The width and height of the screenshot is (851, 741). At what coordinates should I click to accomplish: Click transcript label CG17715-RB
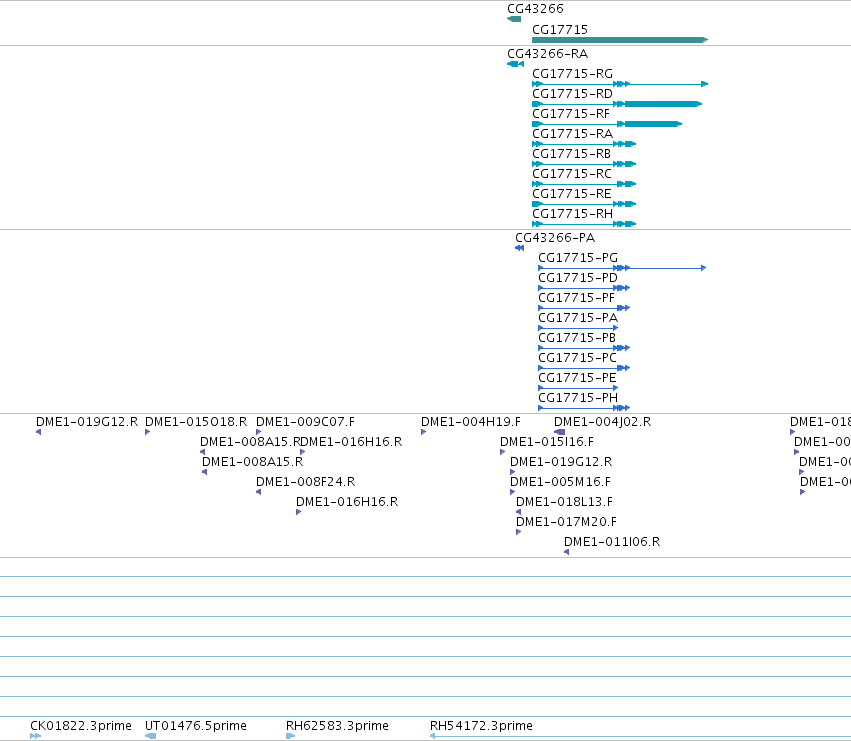point(571,154)
